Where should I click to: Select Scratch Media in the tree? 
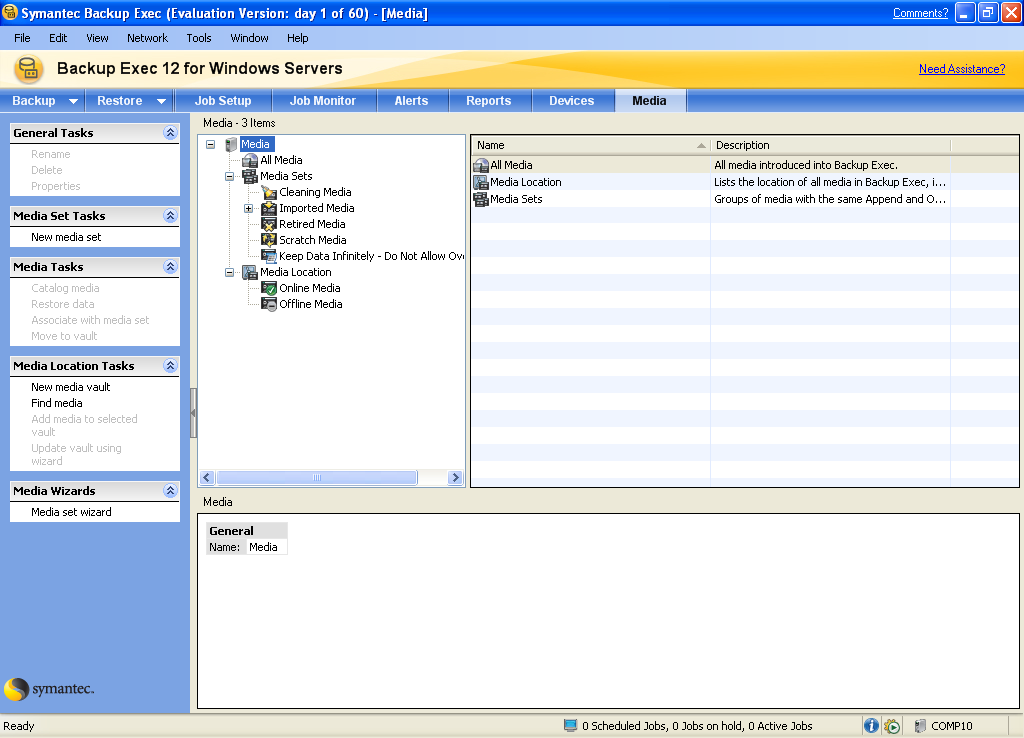[x=313, y=240]
